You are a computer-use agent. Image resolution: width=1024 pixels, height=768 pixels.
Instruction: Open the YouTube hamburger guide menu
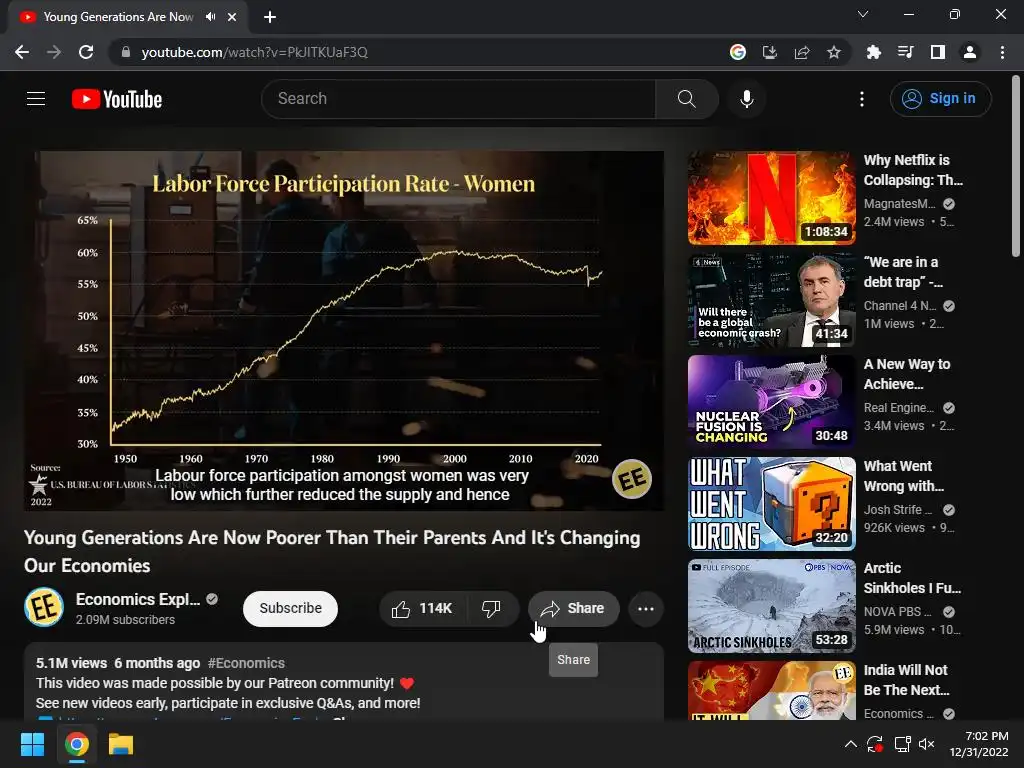(36, 99)
